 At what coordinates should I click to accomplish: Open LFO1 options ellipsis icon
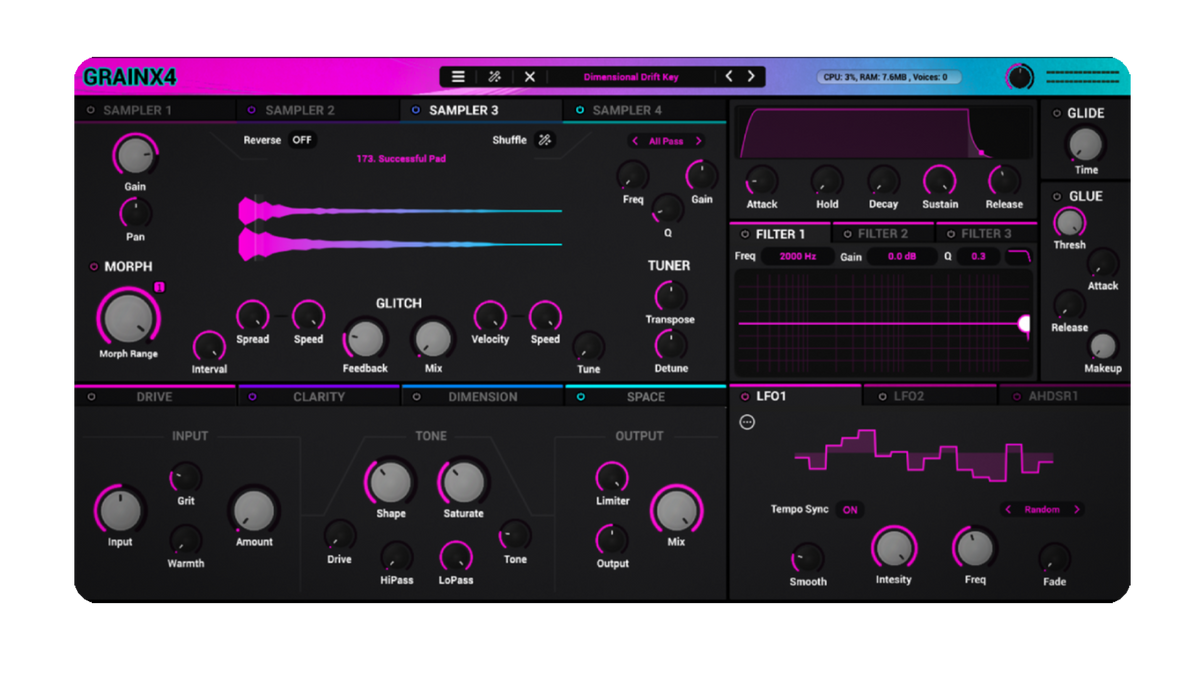tap(747, 422)
